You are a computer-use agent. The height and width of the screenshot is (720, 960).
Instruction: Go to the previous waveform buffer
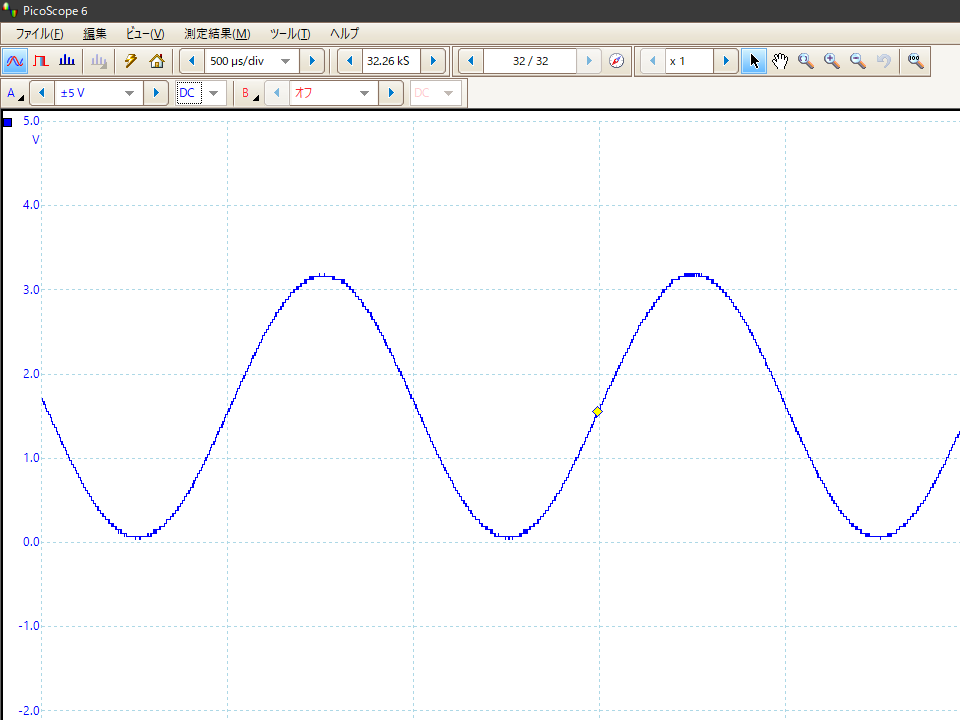[x=470, y=61]
